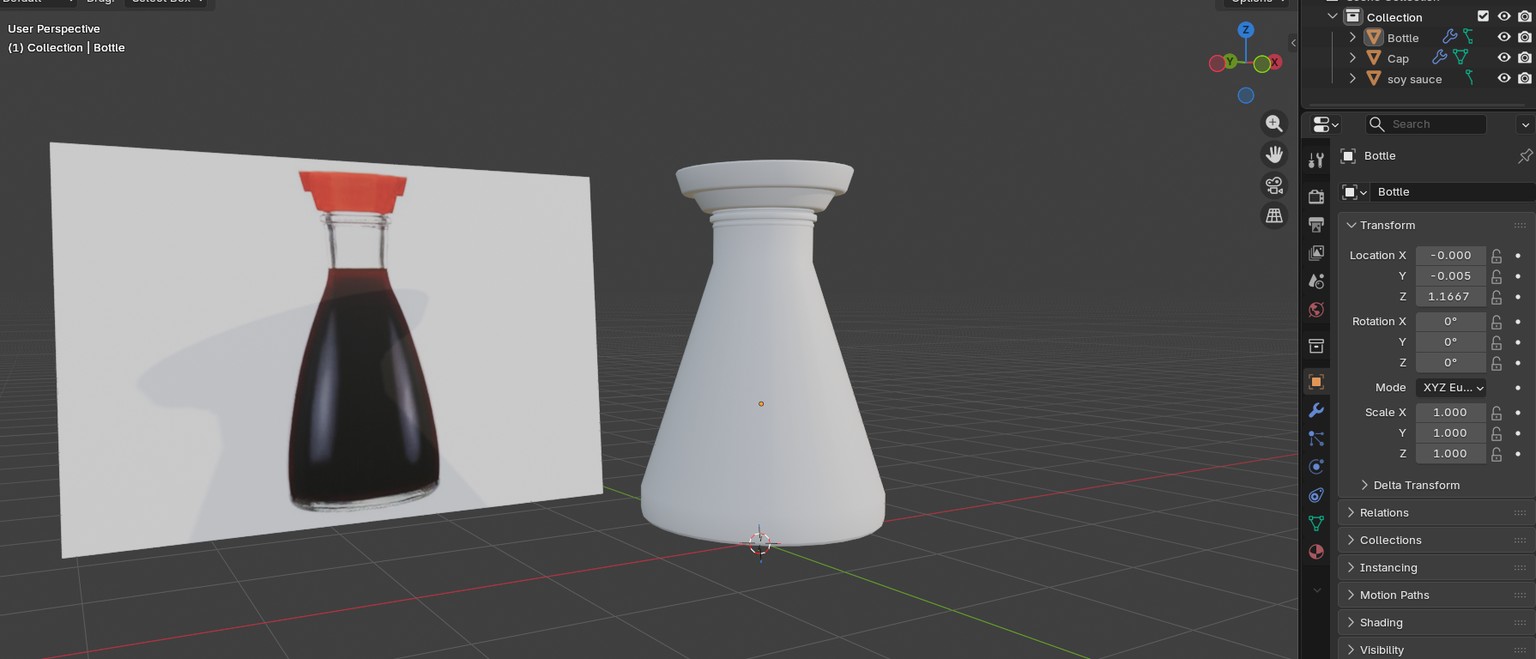The height and width of the screenshot is (659, 1536).
Task: Expand the Cap item in outliner
Action: (1353, 58)
